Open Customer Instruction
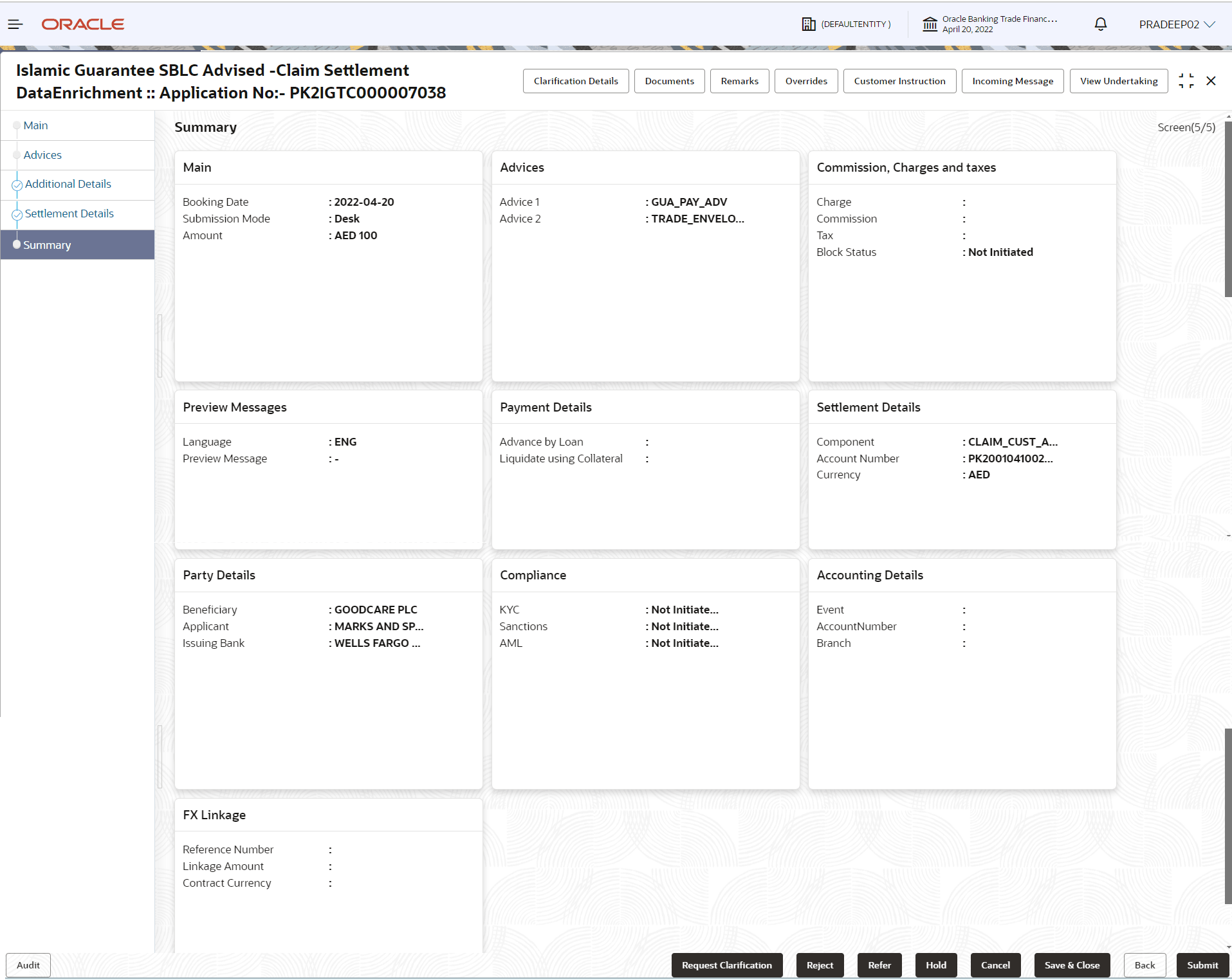 coord(899,81)
